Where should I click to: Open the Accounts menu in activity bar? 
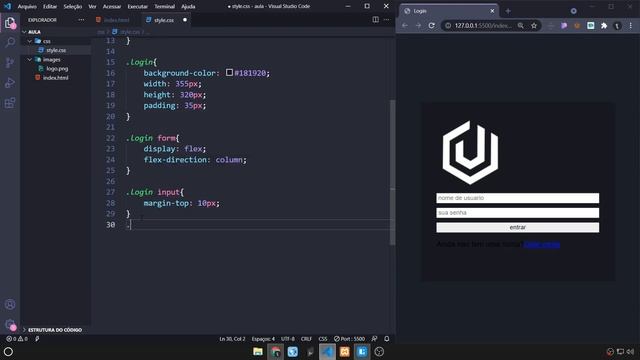point(10,304)
